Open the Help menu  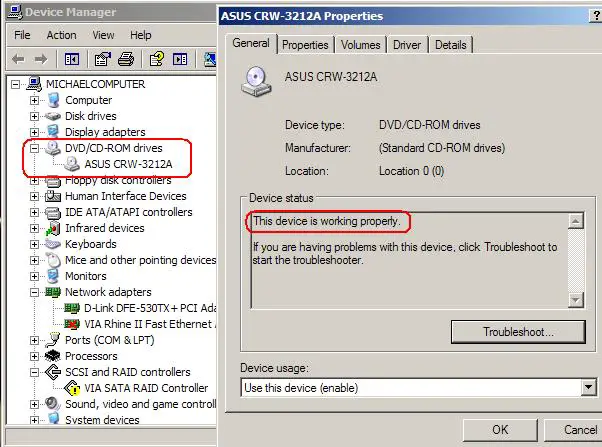click(x=141, y=35)
